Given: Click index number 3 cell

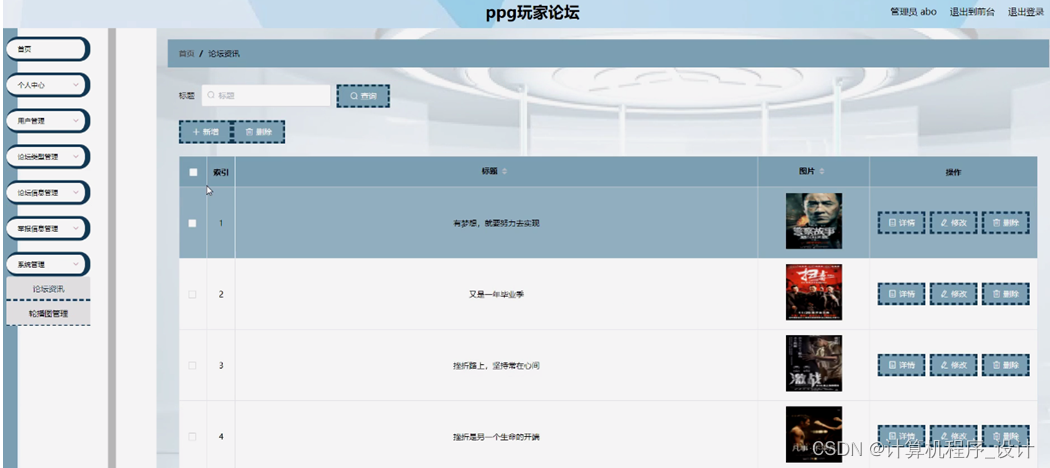Looking at the screenshot, I should pos(221,366).
